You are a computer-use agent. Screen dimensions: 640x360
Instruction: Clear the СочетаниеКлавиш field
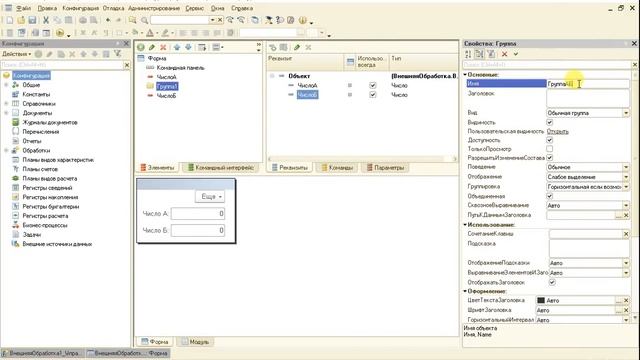626,234
